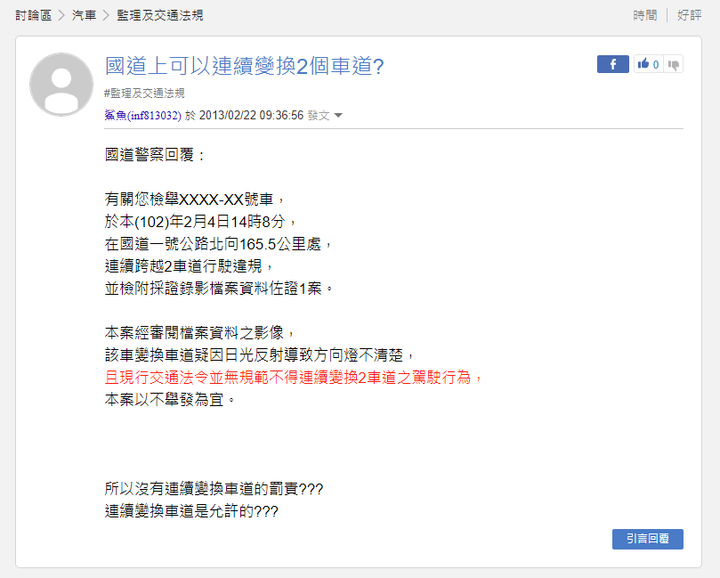Click the text 國道警察回覆:
720x578 pixels.
tap(155, 155)
